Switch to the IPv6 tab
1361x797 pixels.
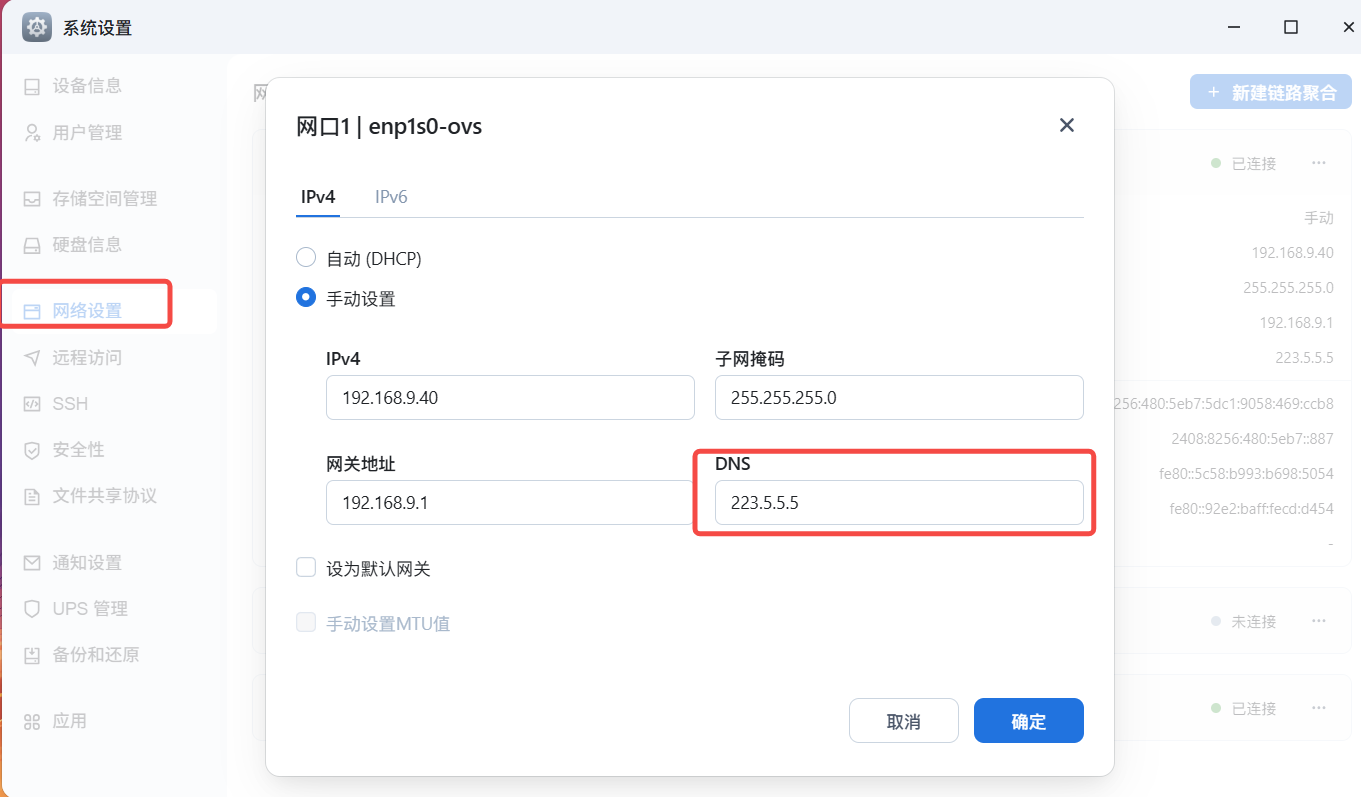pos(391,197)
